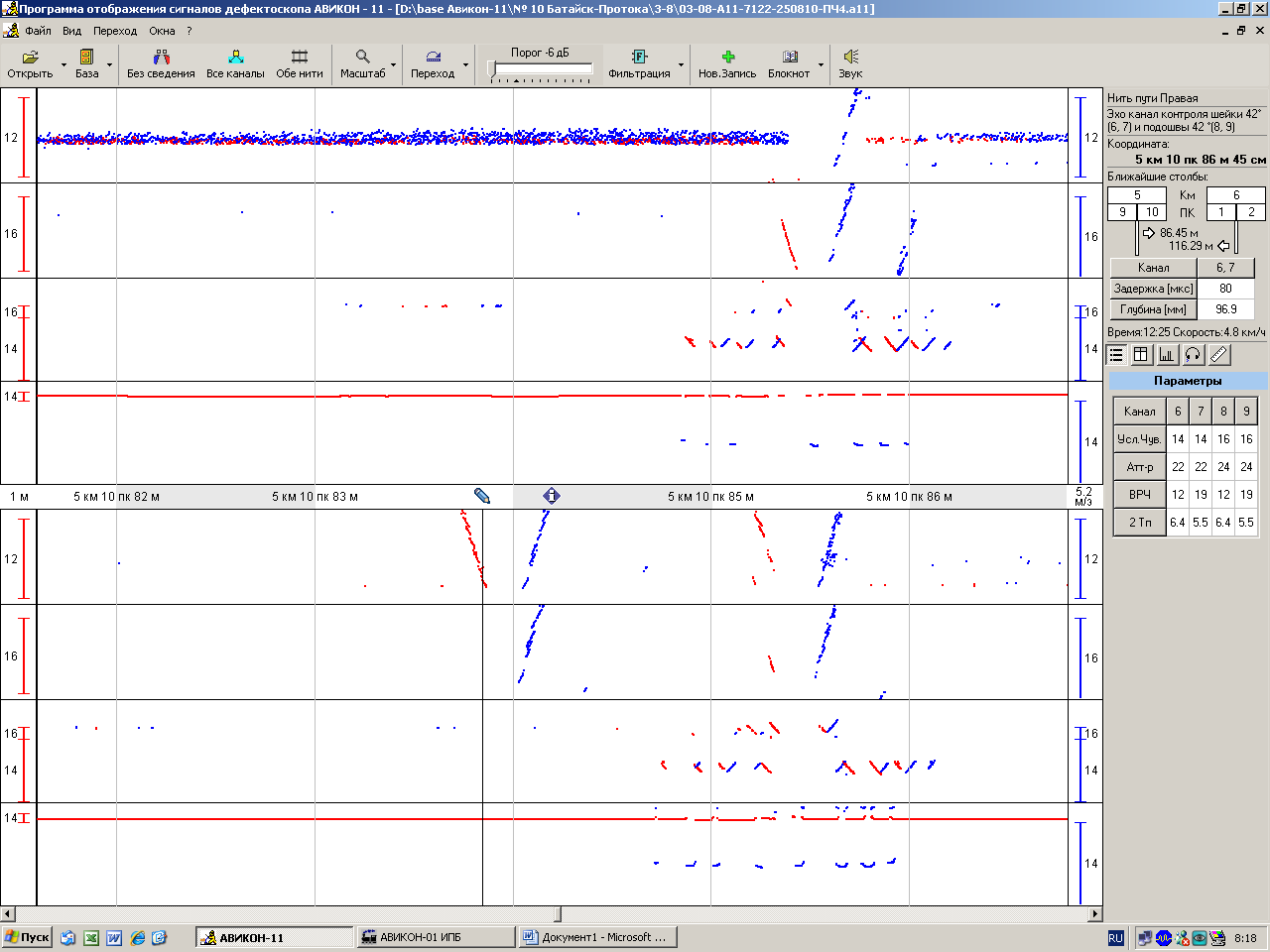Click the Пуск start button on taskbar
The height and width of the screenshot is (952, 1270).
(x=27, y=937)
